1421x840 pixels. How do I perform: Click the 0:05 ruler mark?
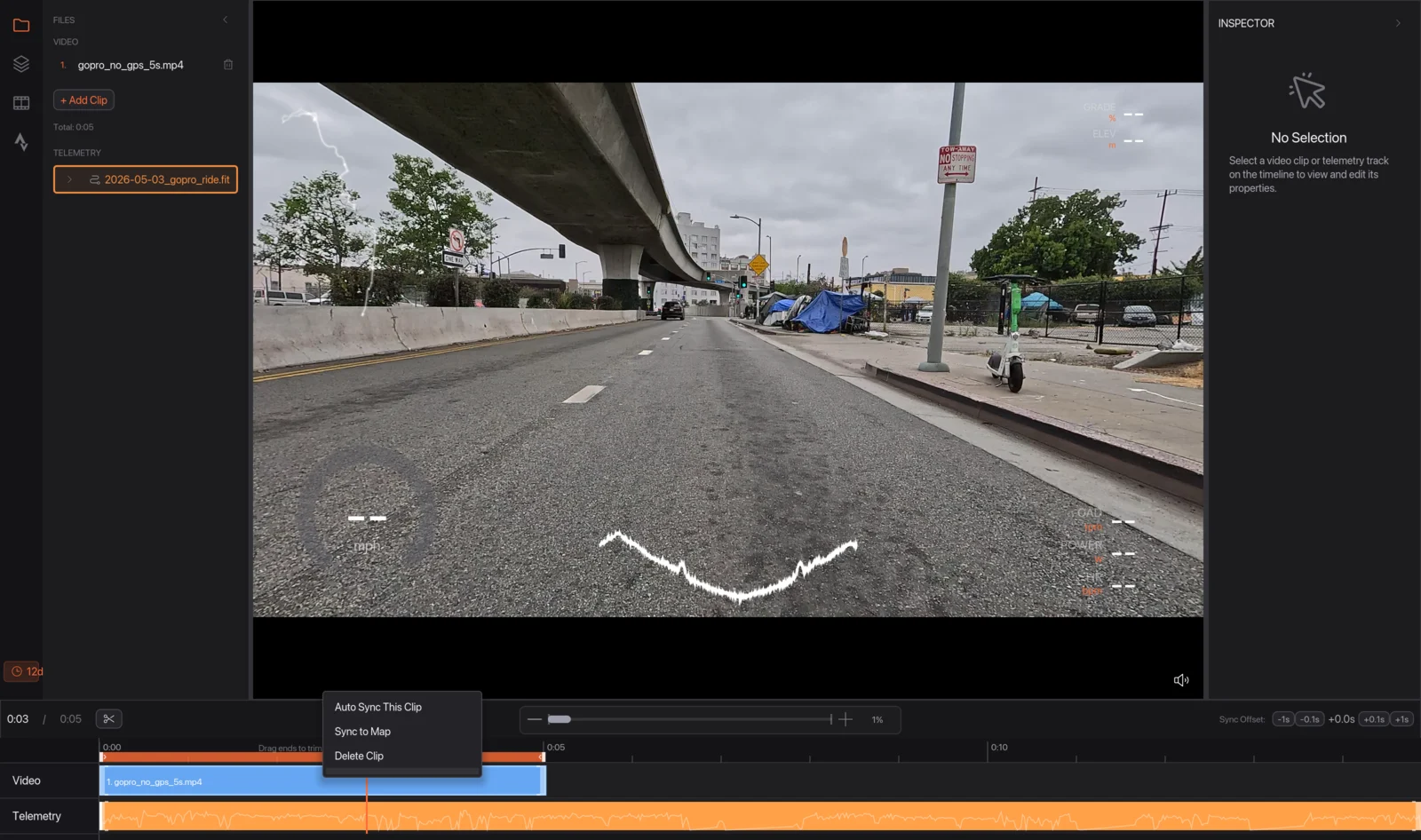coord(556,748)
